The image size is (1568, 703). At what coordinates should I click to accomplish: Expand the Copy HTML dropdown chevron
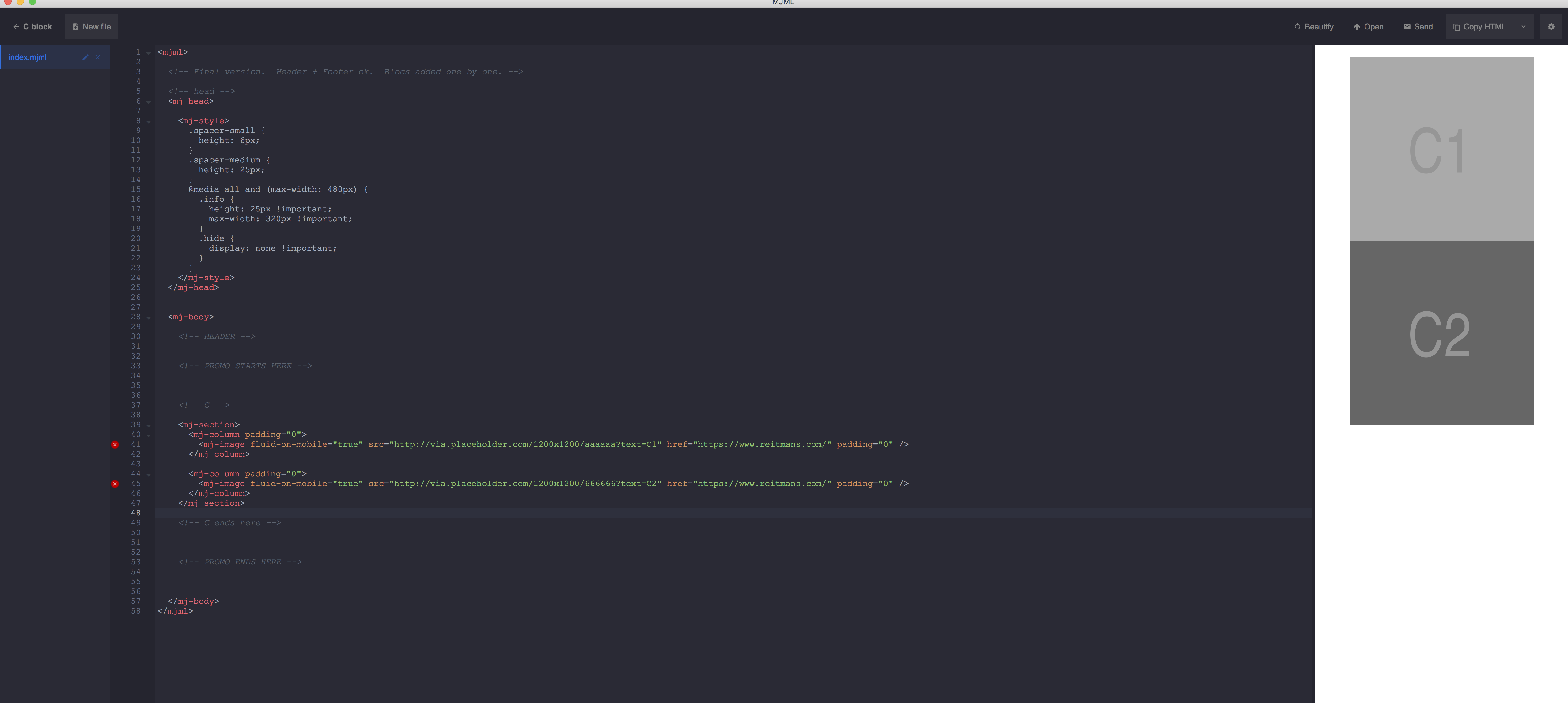coord(1524,26)
